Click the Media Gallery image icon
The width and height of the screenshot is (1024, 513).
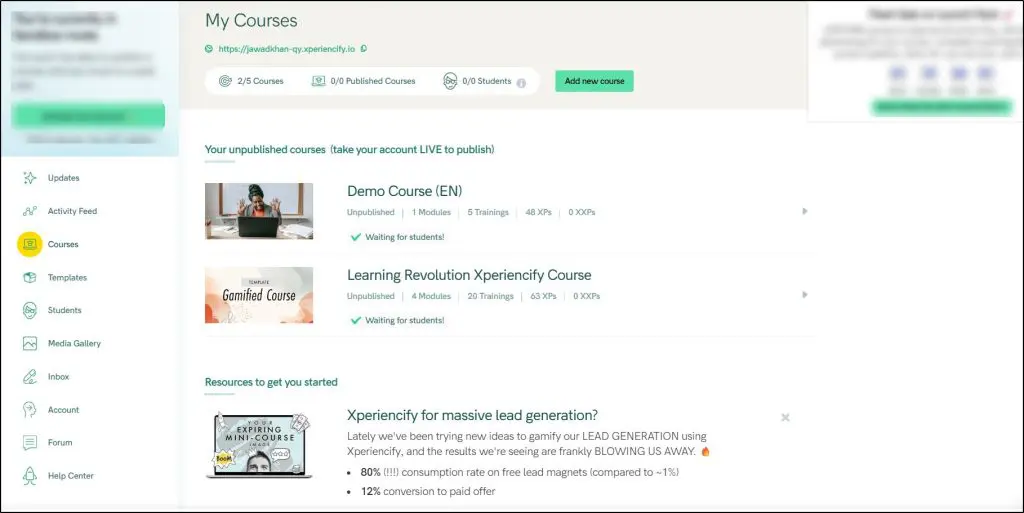29,343
